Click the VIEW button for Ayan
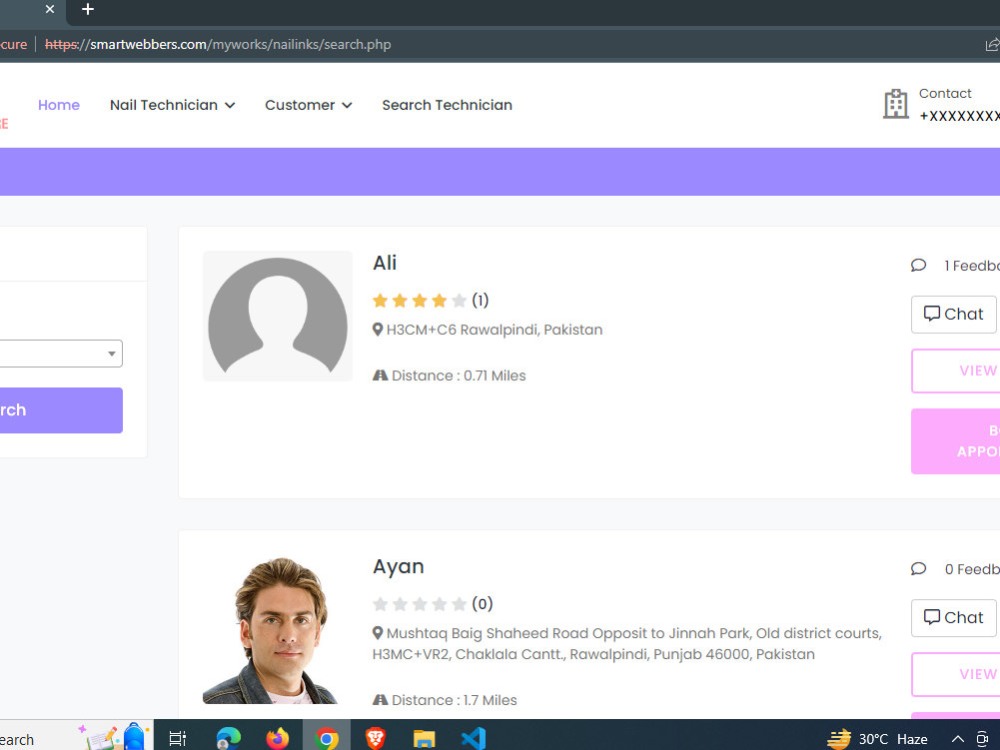This screenshot has width=1000, height=750. pyautogui.click(x=956, y=674)
